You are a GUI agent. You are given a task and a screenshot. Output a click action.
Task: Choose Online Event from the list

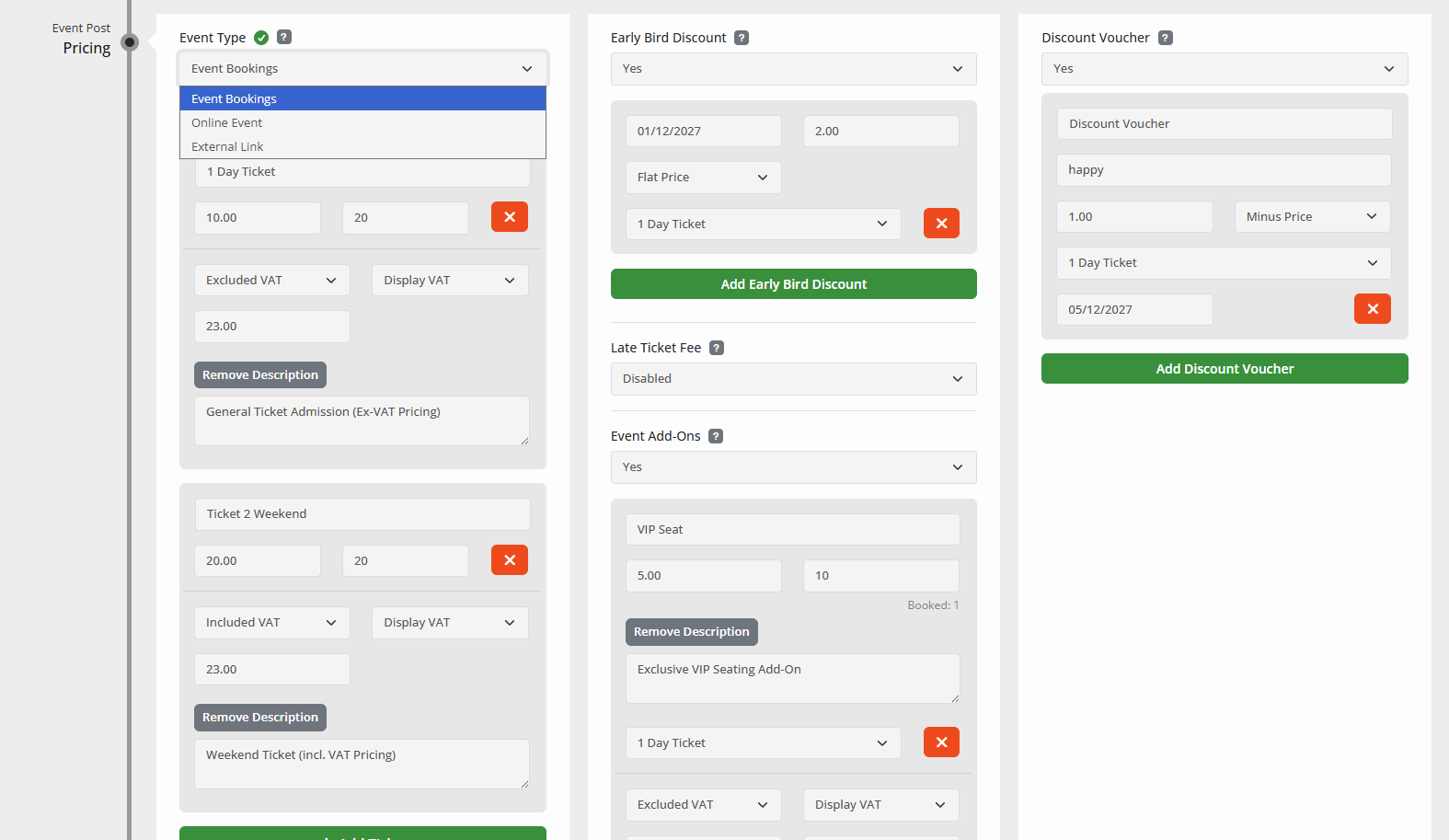(362, 122)
